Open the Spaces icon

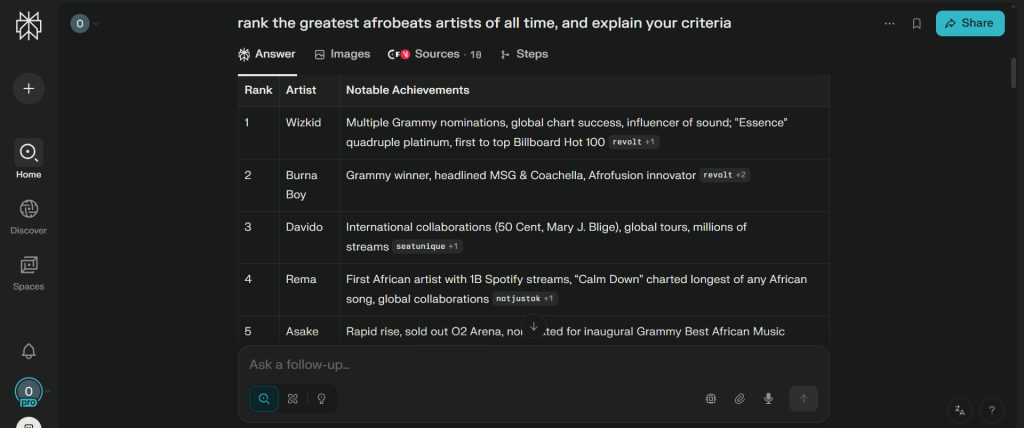[29, 265]
